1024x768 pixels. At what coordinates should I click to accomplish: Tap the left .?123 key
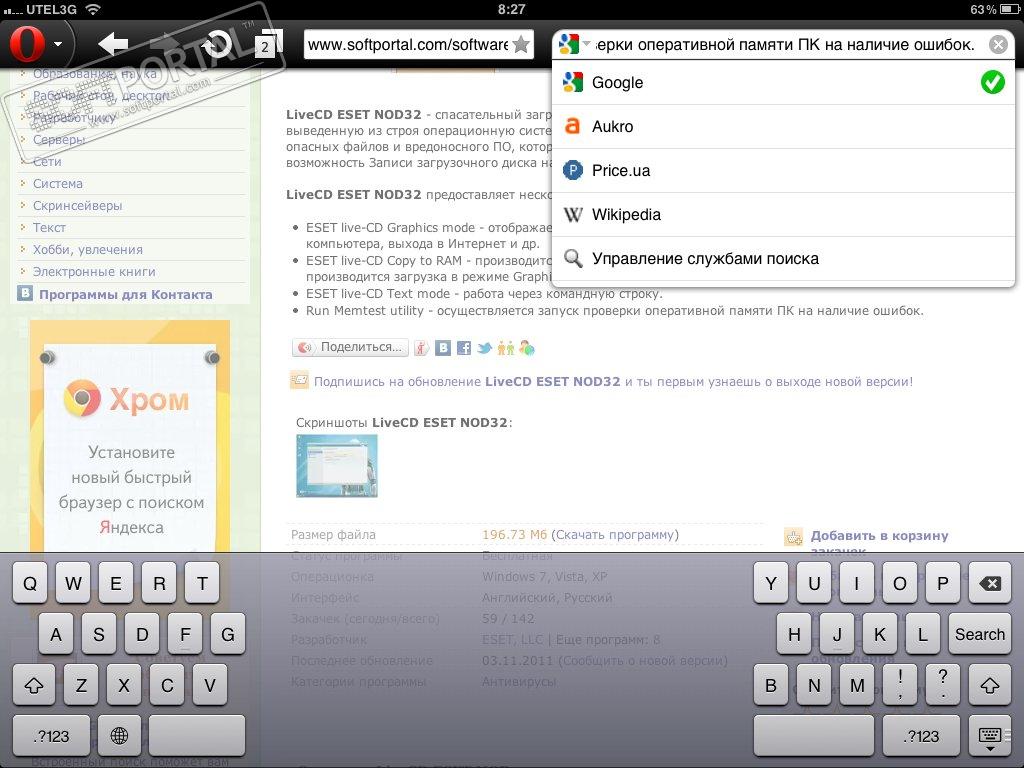pos(51,736)
